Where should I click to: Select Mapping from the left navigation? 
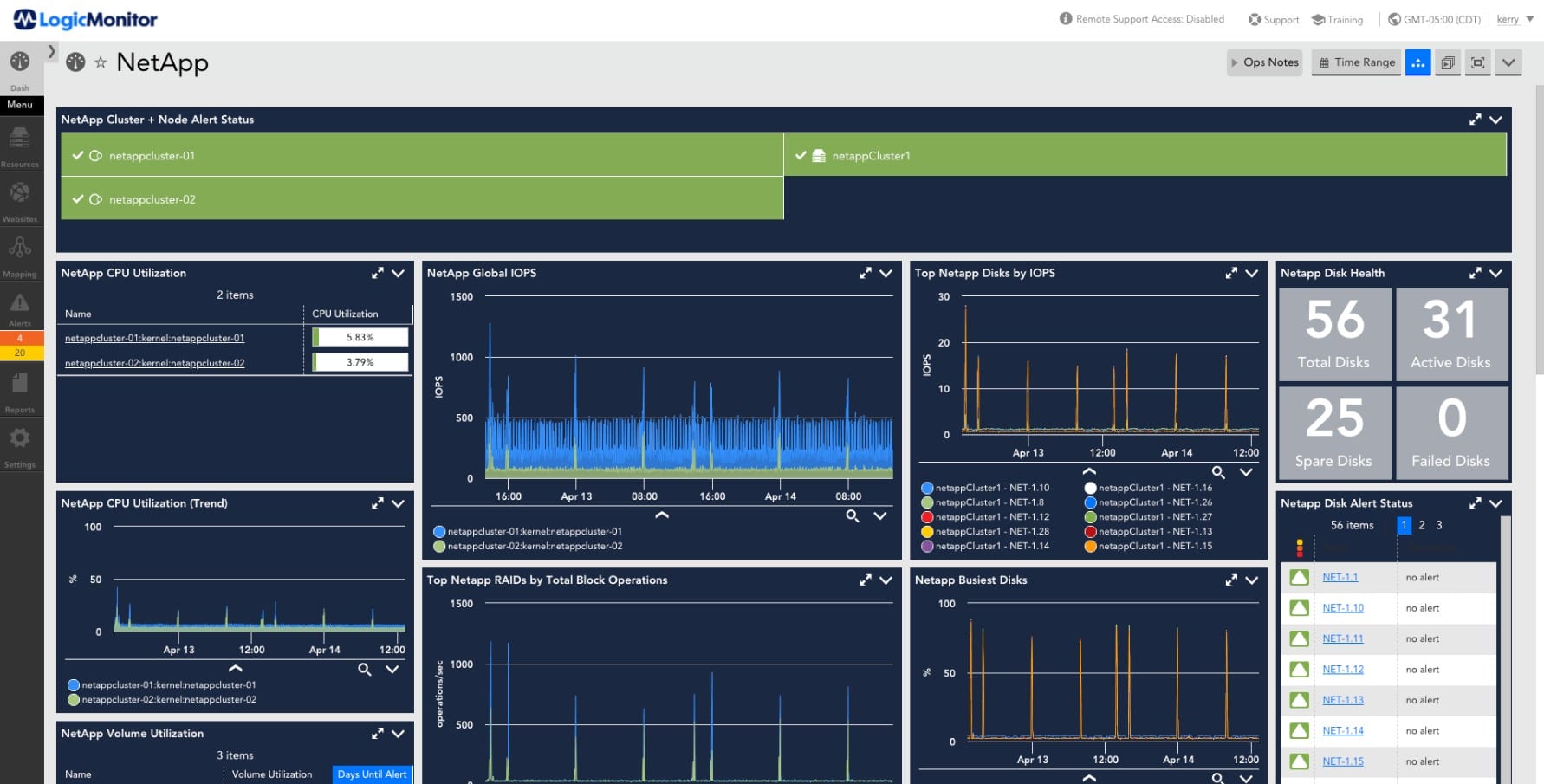point(19,251)
